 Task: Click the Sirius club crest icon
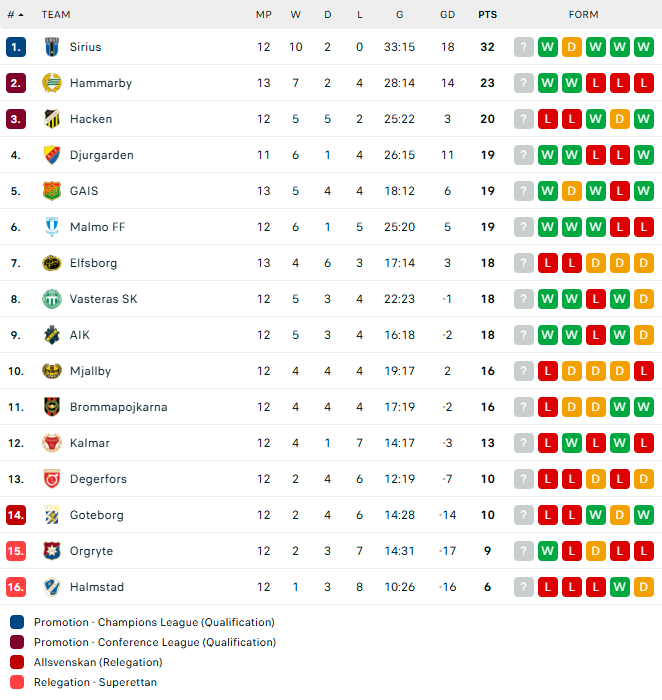[52, 47]
